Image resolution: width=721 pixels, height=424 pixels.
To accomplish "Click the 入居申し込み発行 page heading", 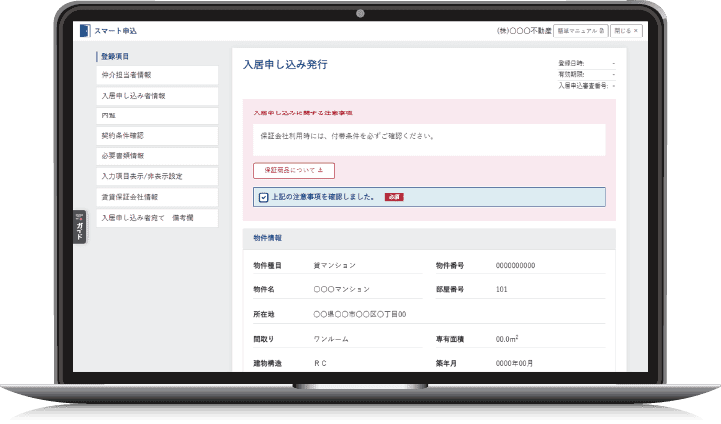I will (285, 65).
